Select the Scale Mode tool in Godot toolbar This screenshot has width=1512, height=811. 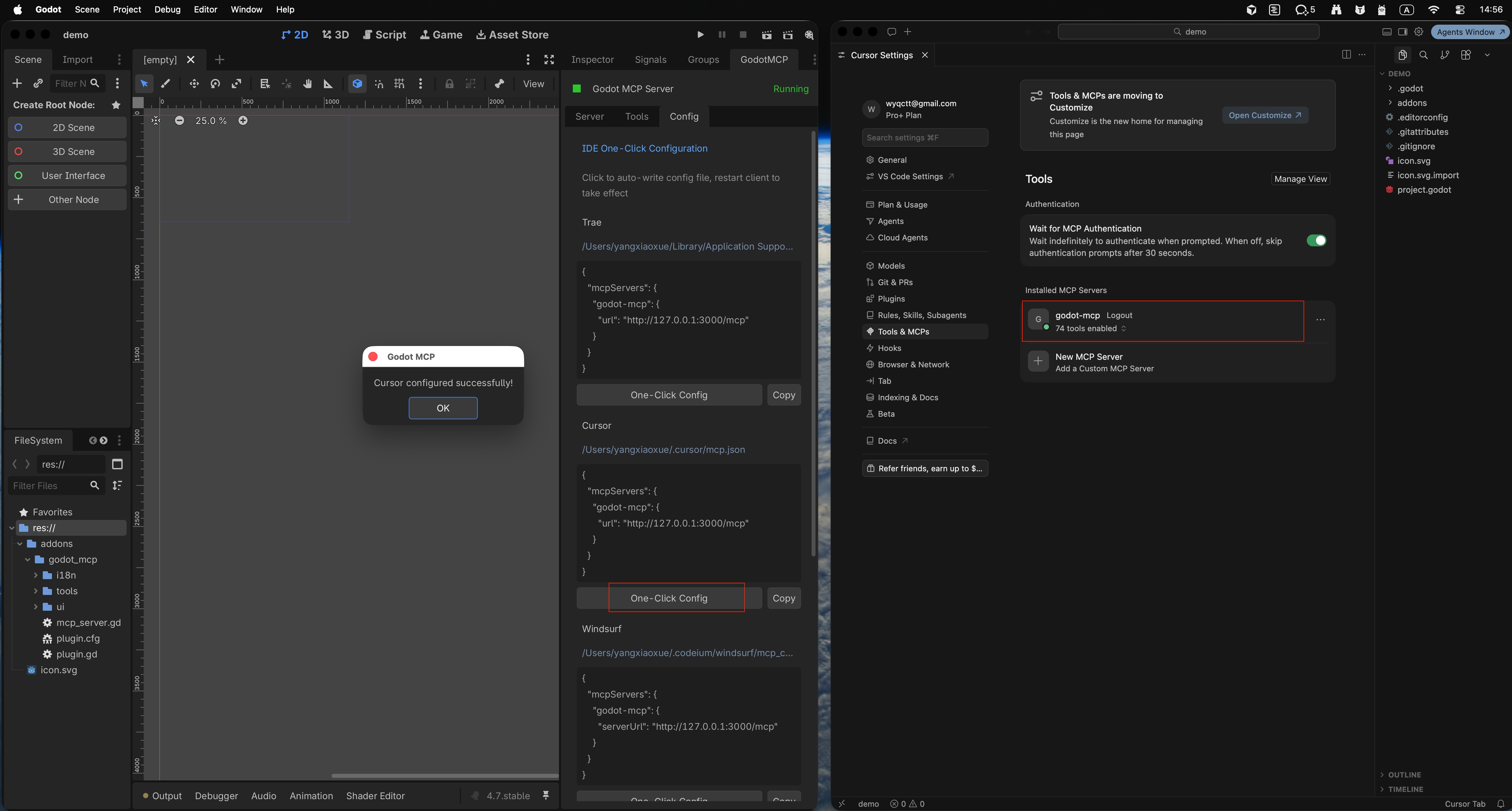click(x=236, y=84)
